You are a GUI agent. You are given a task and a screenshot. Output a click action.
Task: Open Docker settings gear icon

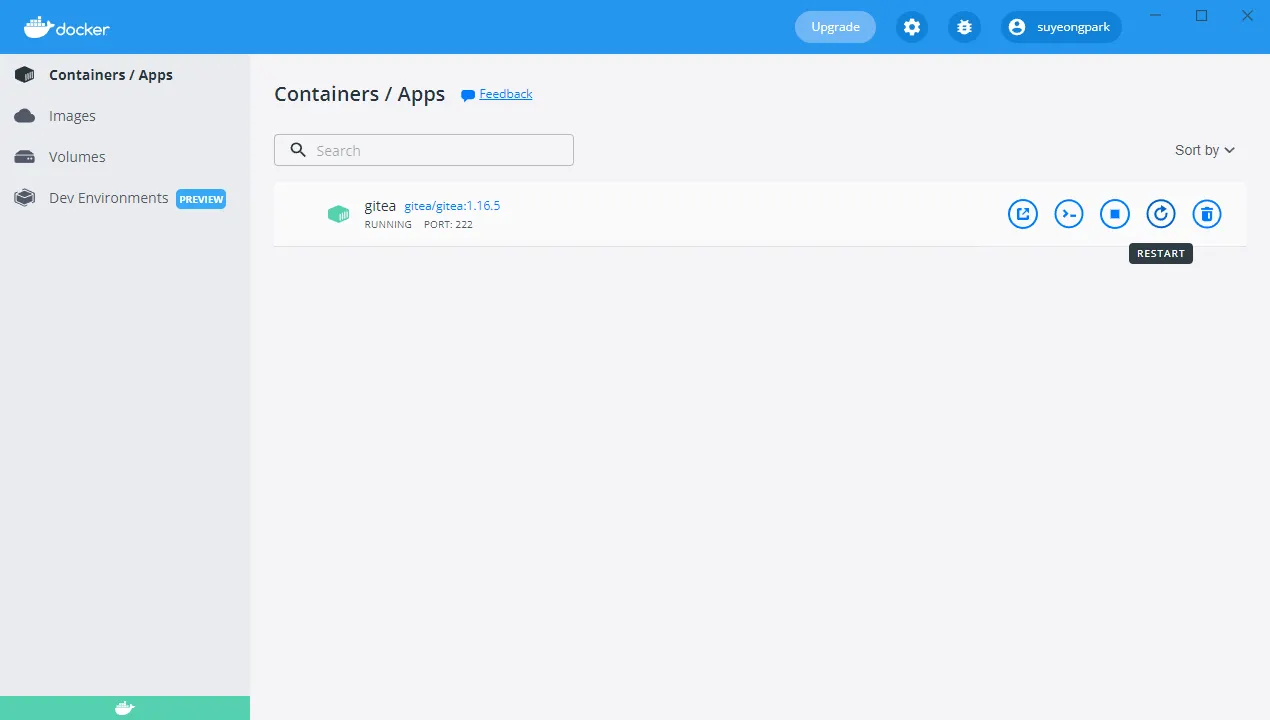912,27
